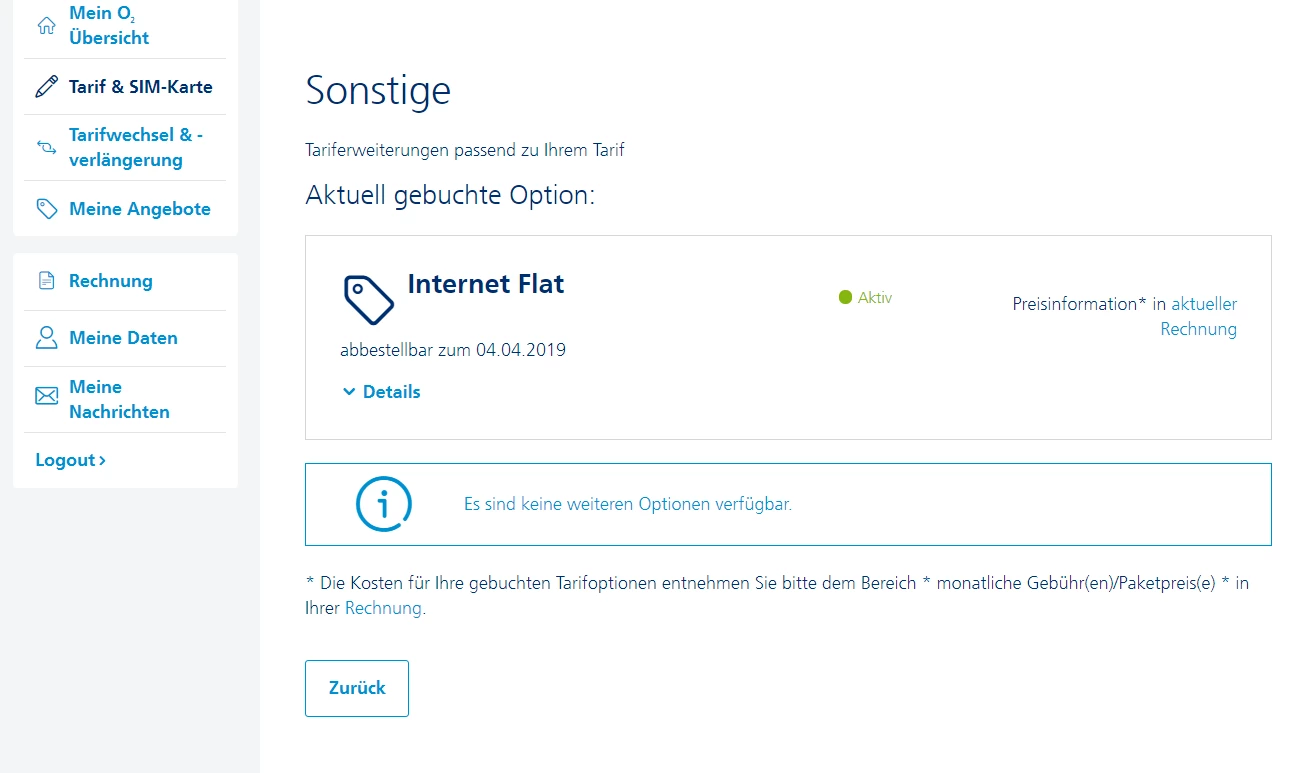This screenshot has width=1315, height=773.
Task: Click the document icon beside Rechnung
Action: 46,281
